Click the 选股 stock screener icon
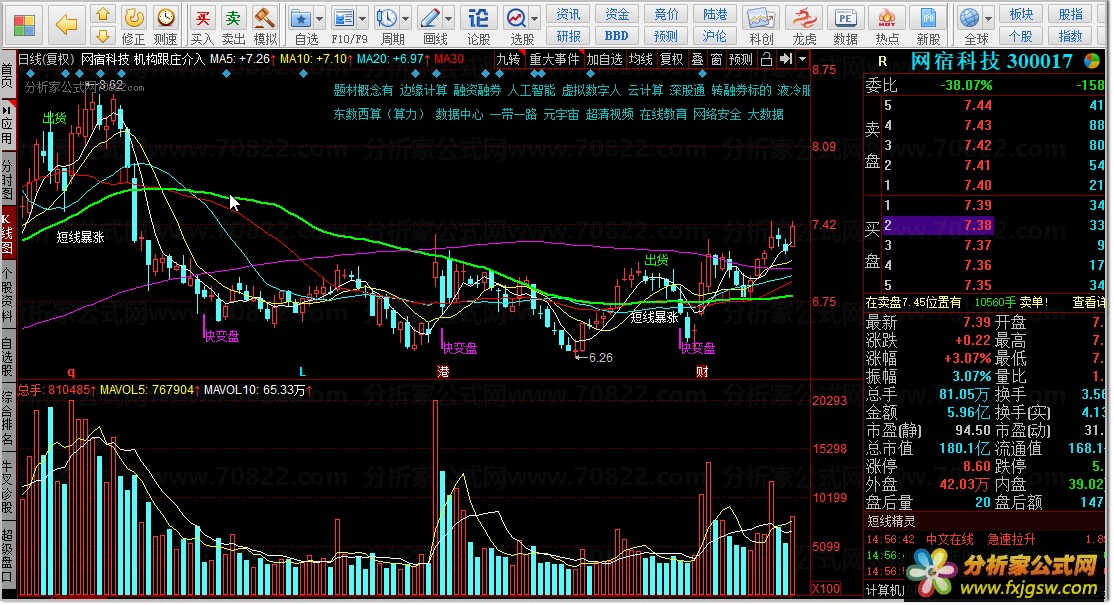 point(516,18)
